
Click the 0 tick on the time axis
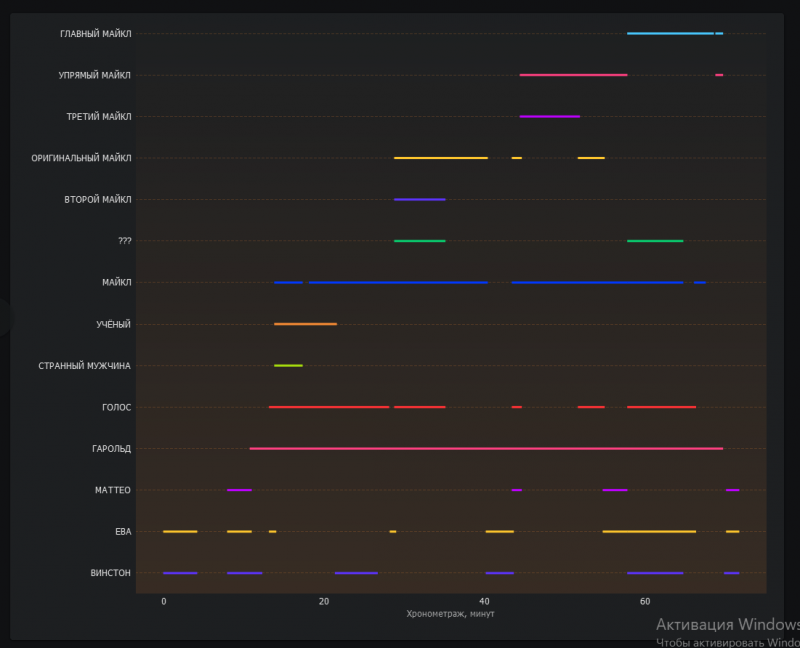tap(164, 602)
